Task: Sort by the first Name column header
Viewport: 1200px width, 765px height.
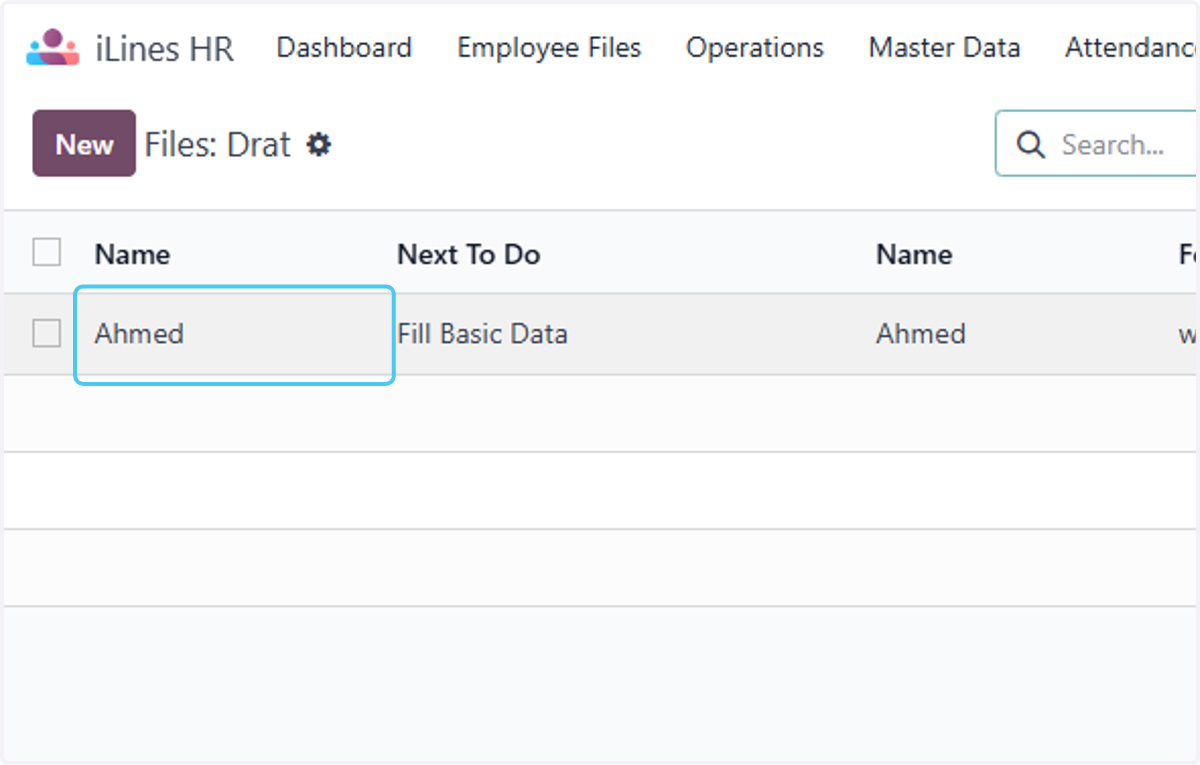Action: click(x=132, y=254)
